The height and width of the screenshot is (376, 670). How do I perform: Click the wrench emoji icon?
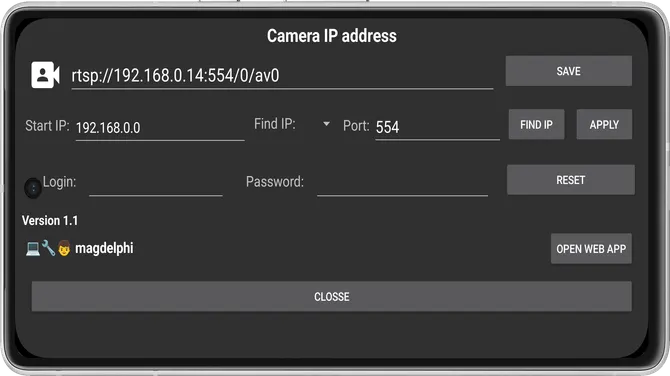click(x=48, y=248)
